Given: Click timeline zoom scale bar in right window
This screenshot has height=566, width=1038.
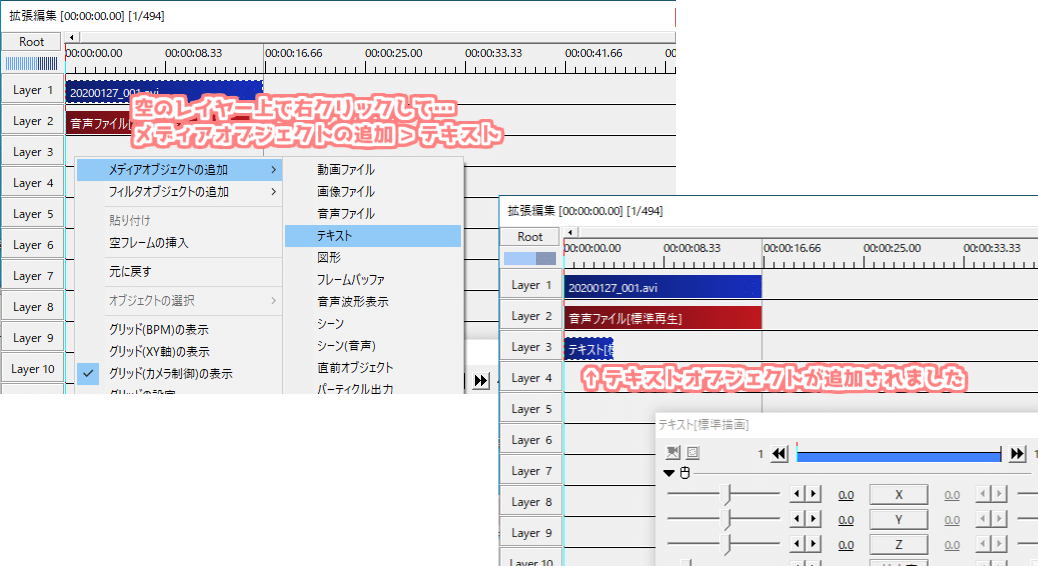Looking at the screenshot, I should click(x=530, y=258).
